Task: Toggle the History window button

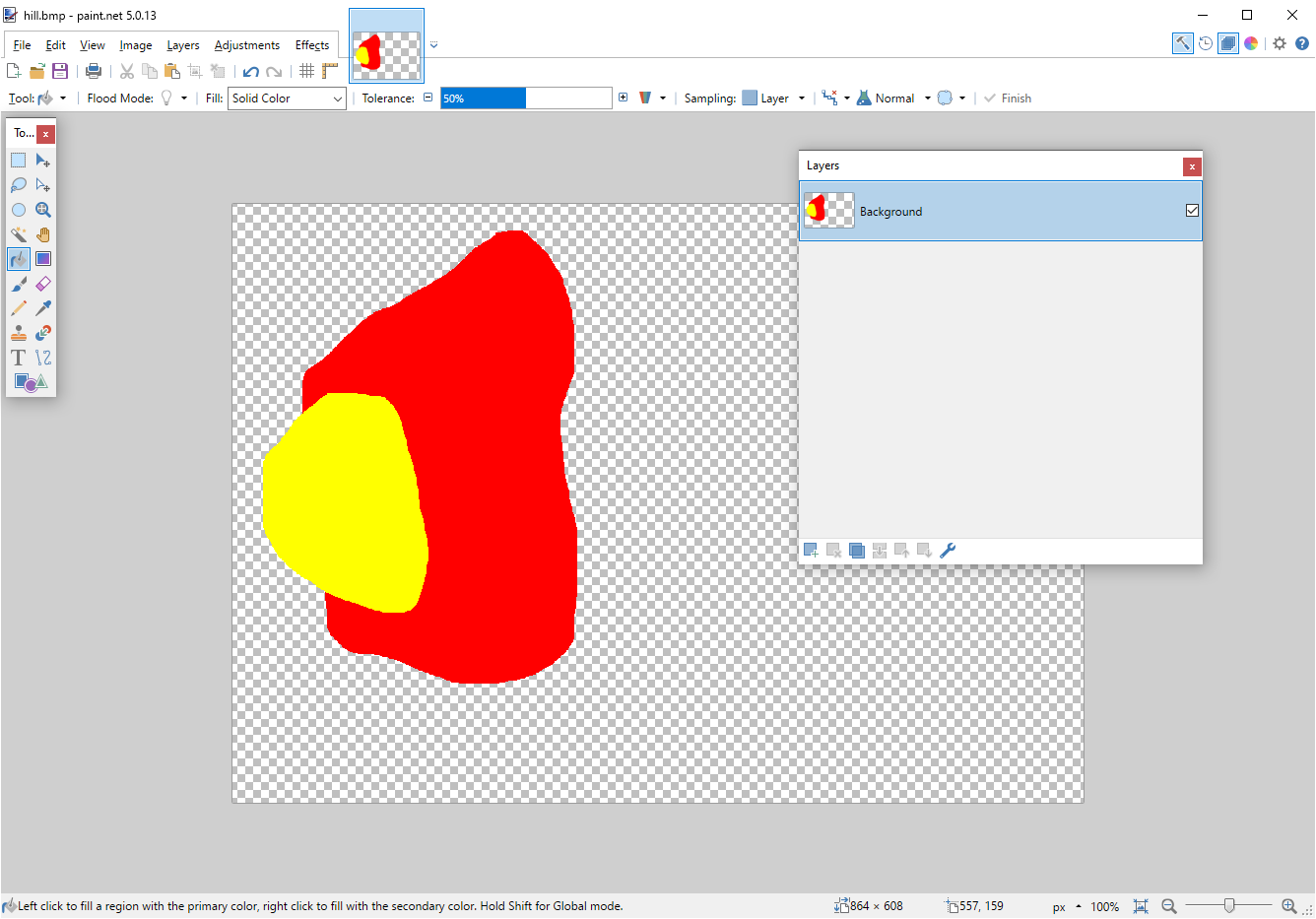Action: [x=1206, y=43]
